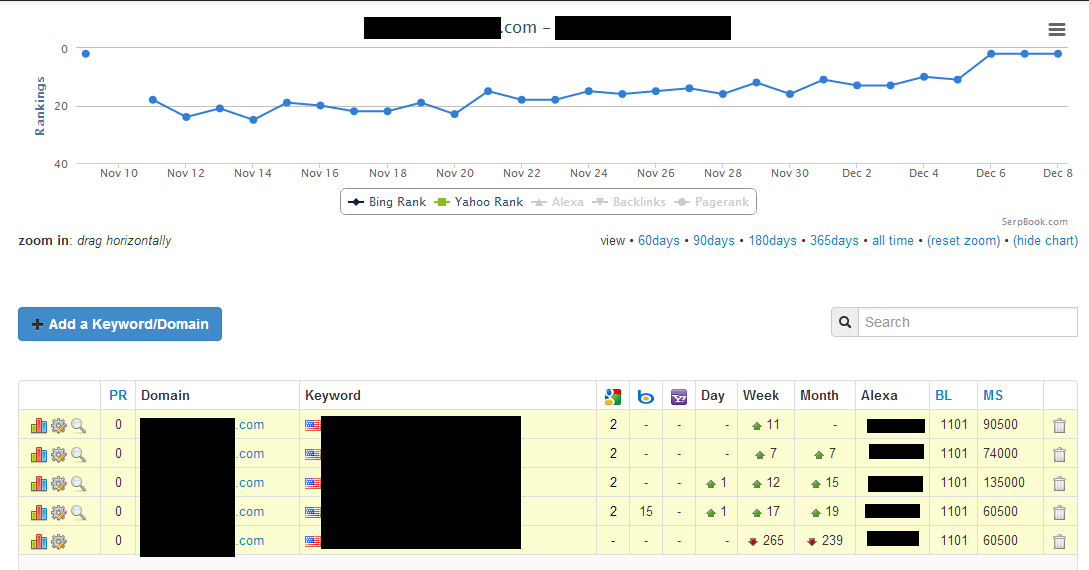The image size is (1089, 570).
Task: Click the Yahoo rank column icon
Action: (x=679, y=396)
